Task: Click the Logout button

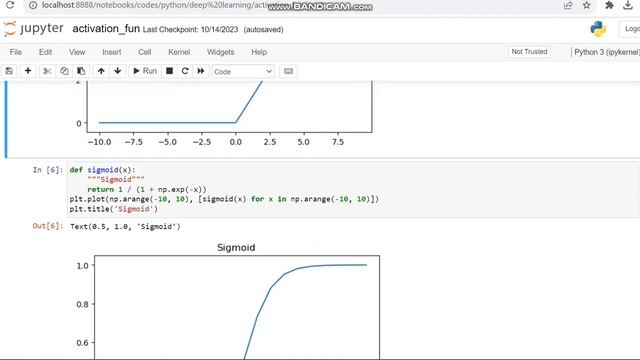Action: coord(630,29)
